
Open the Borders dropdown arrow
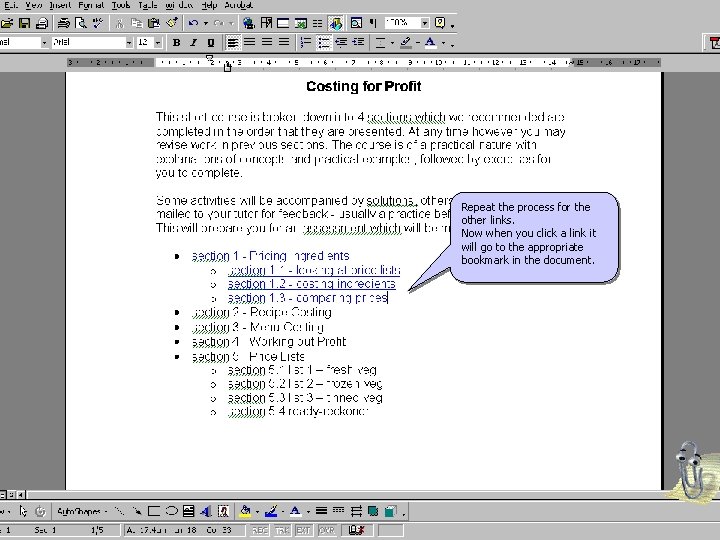393,43
